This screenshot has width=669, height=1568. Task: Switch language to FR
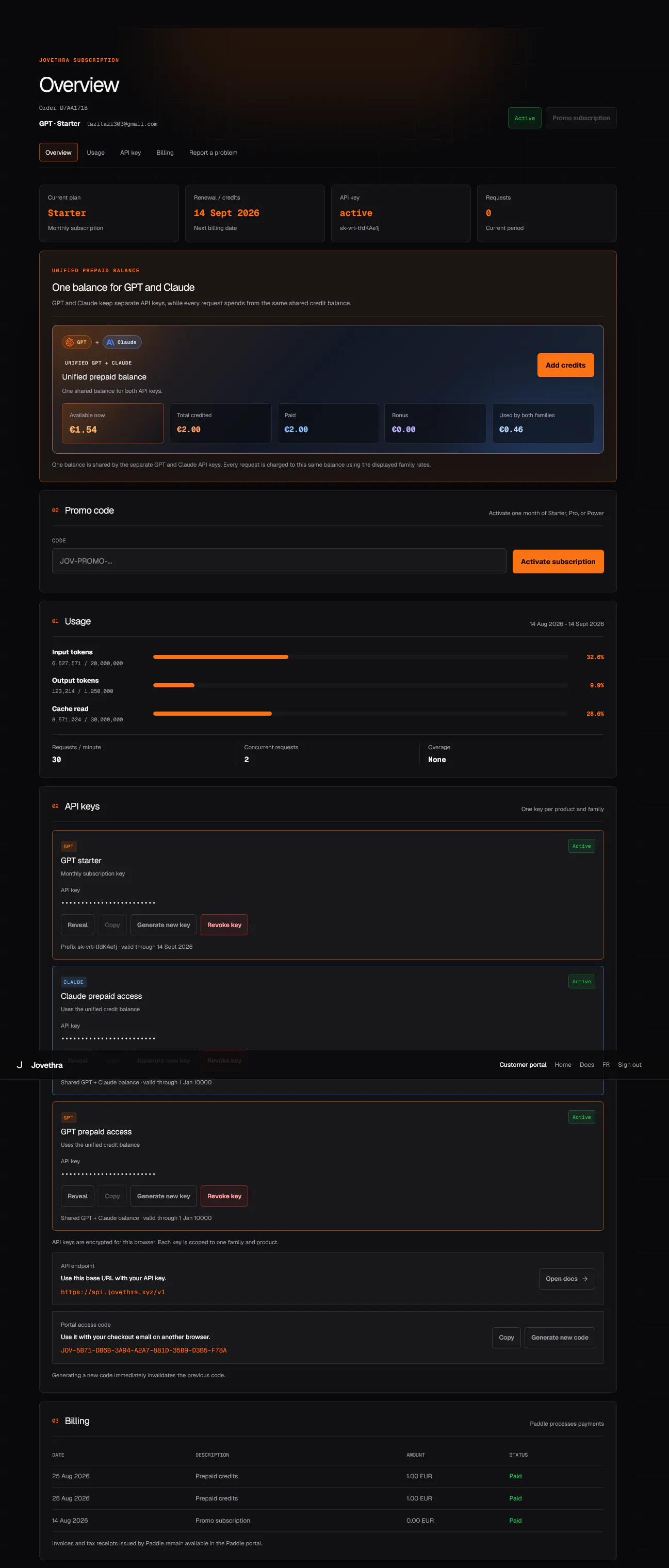tap(606, 1065)
